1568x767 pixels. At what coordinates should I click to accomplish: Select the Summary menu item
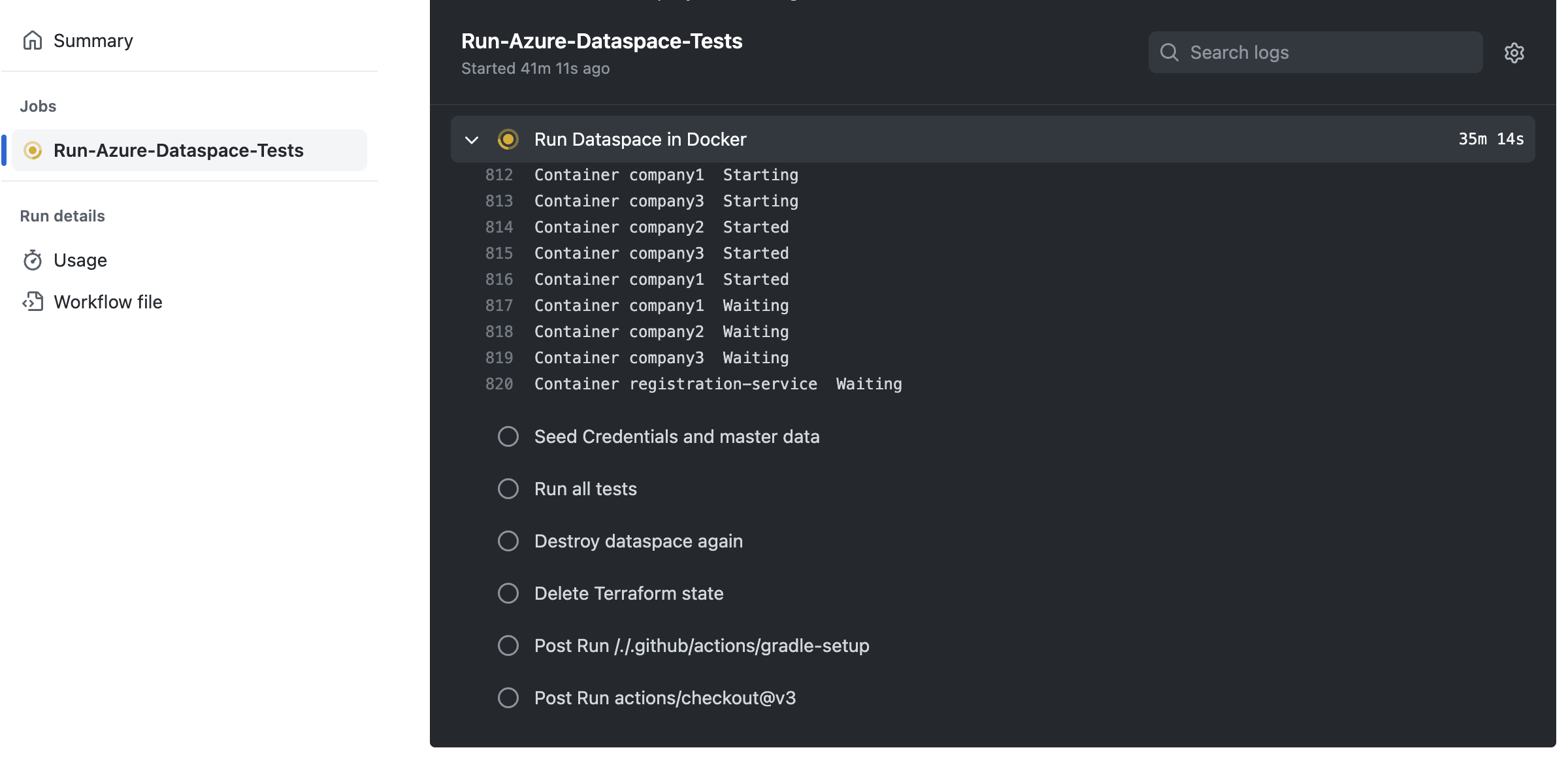[93, 40]
